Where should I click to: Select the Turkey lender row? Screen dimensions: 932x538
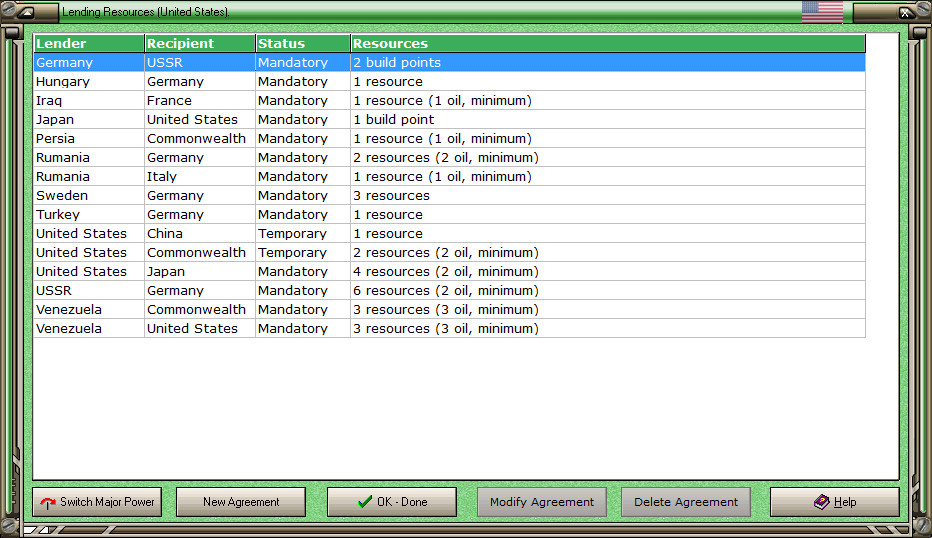coord(449,215)
